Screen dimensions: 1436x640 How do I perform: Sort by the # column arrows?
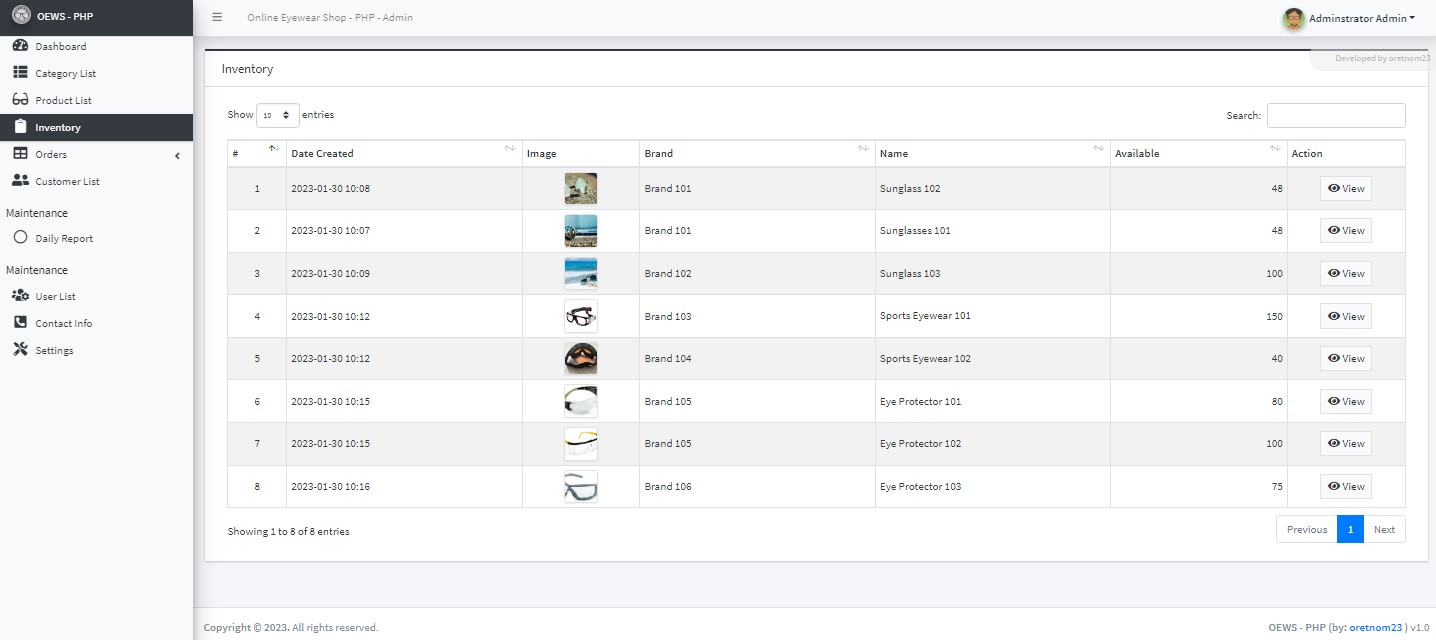pos(274,148)
